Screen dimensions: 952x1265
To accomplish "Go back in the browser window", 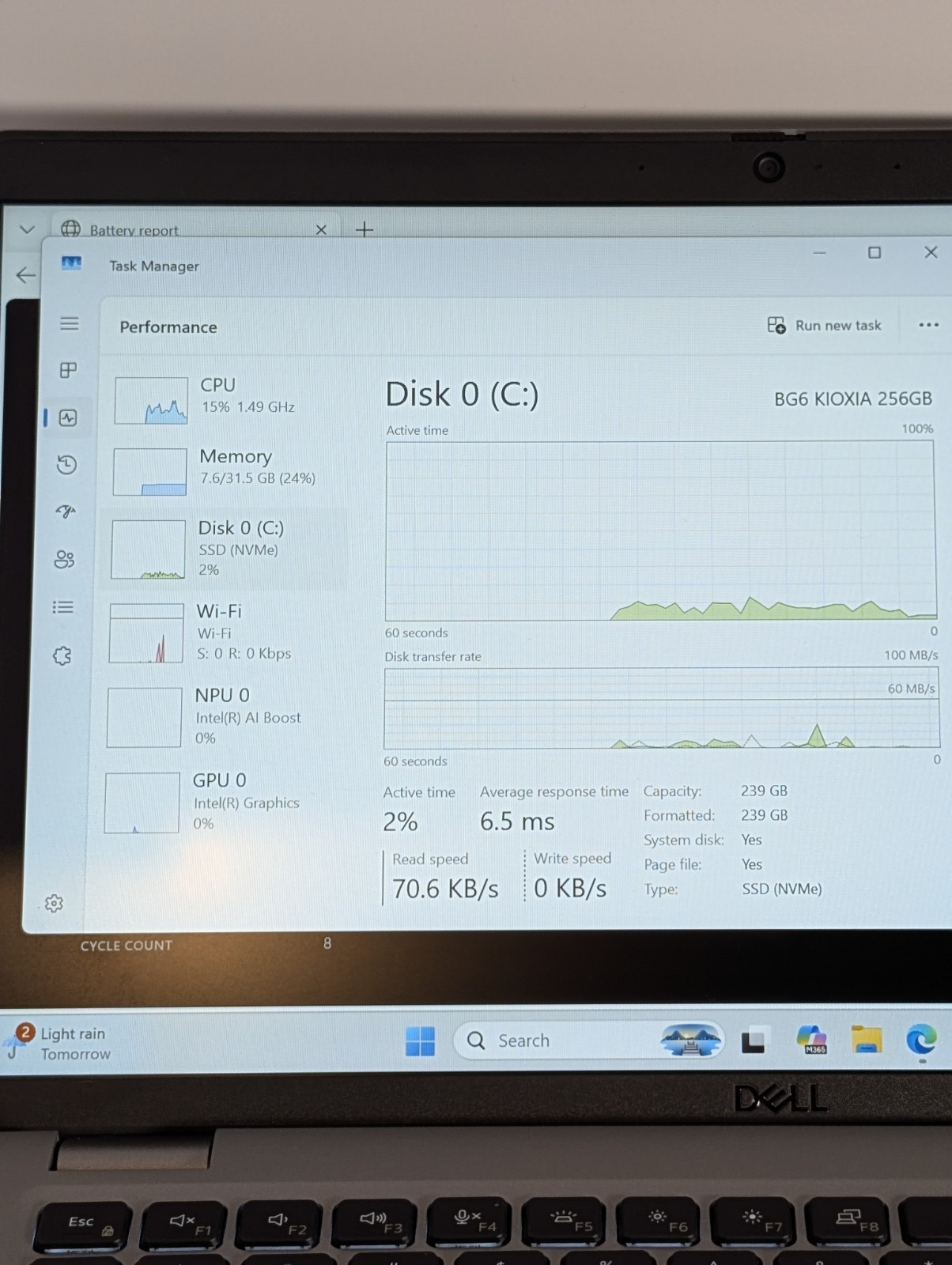I will tap(25, 275).
